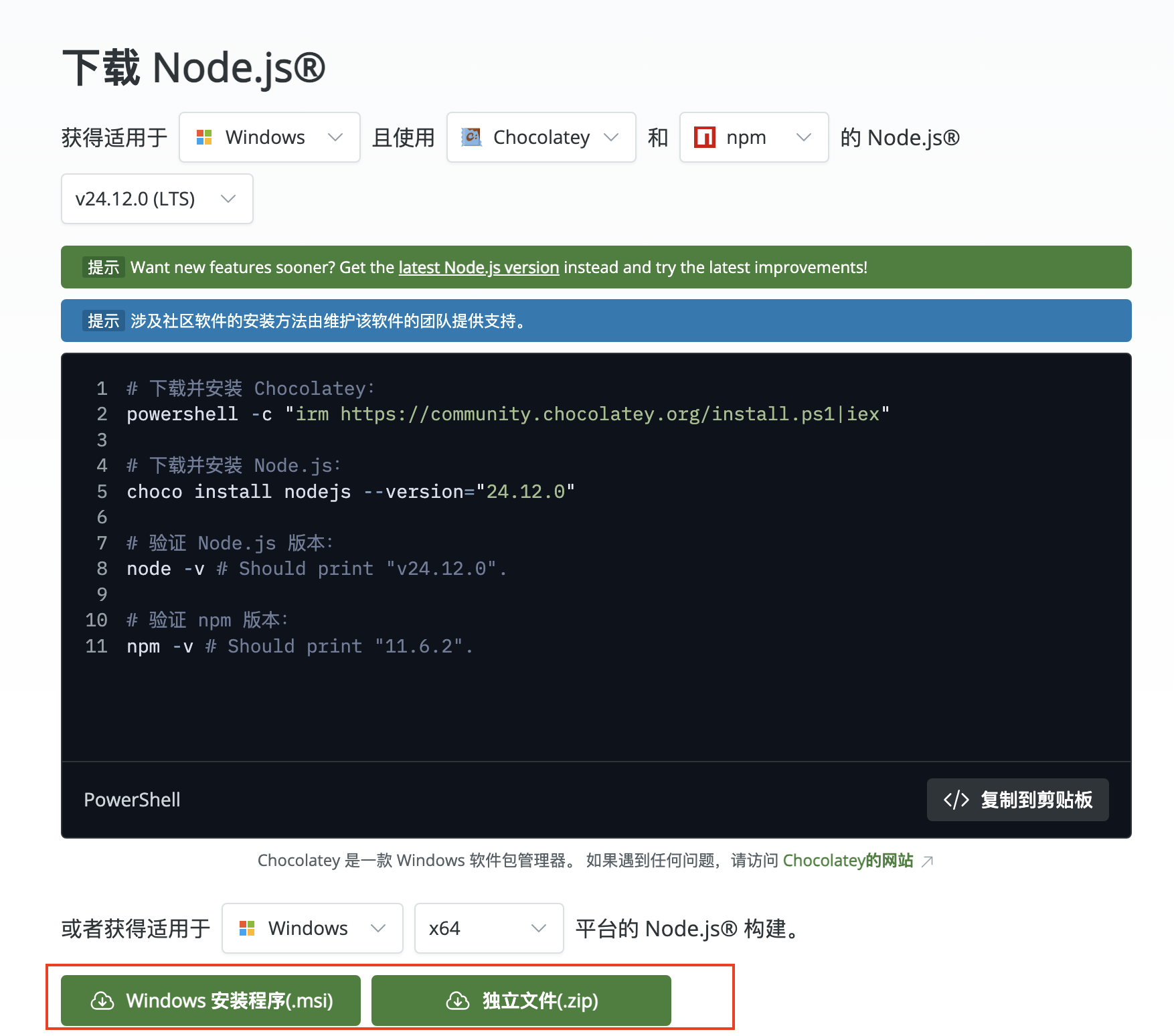
Task: Click the code brackets icon on the copy button
Action: click(956, 800)
